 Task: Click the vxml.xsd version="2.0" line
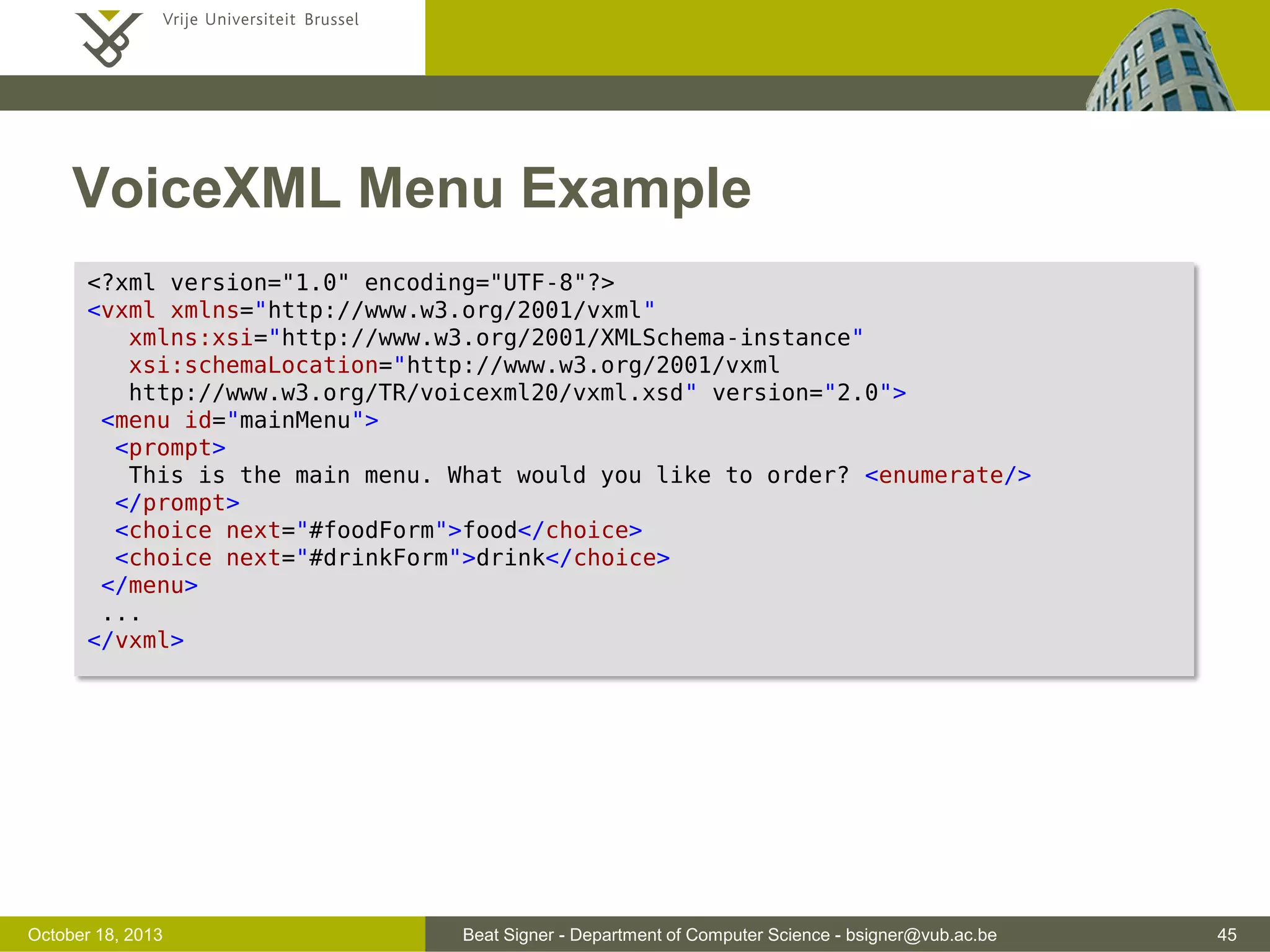tap(518, 393)
